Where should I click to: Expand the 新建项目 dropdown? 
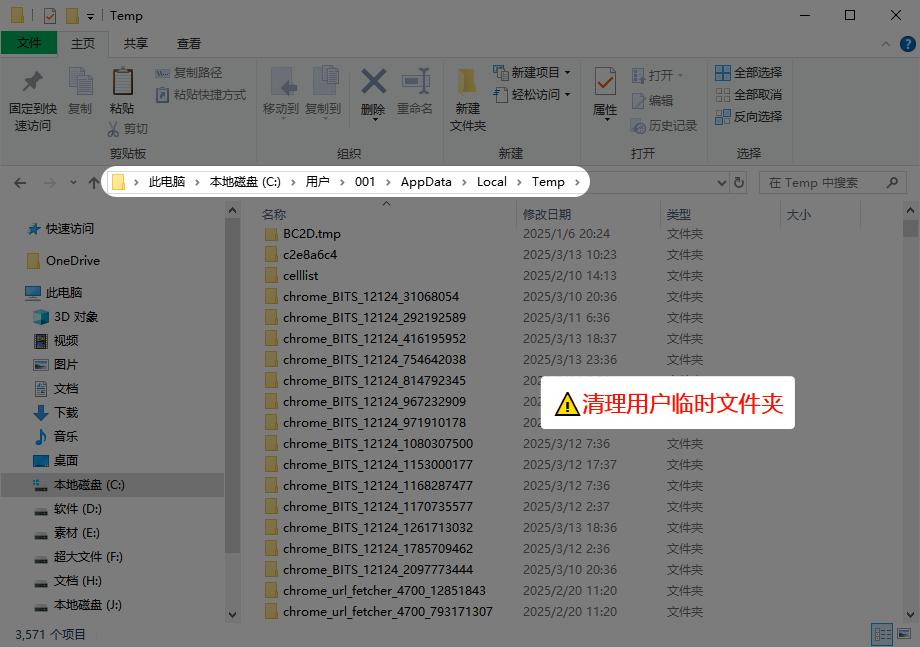[x=567, y=73]
